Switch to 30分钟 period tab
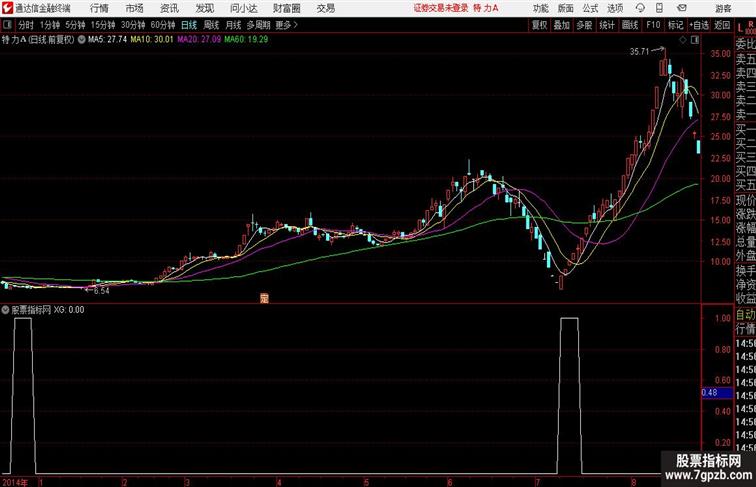The width and height of the screenshot is (756, 487). click(133, 25)
